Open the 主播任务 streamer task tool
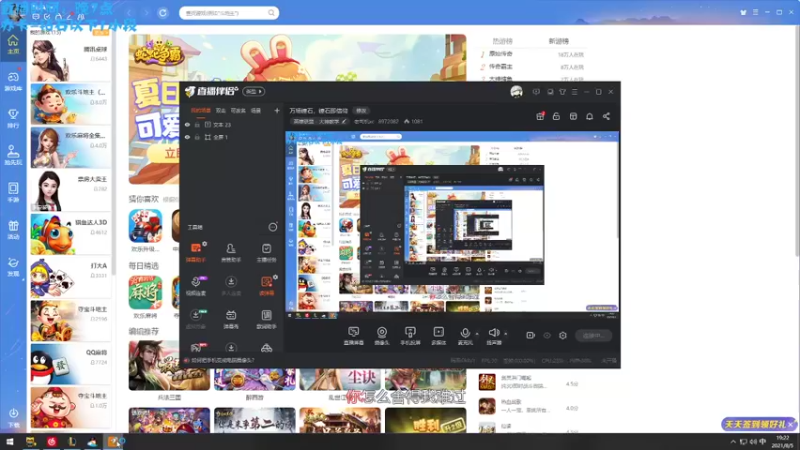Image resolution: width=800 pixels, height=450 pixels. (266, 252)
